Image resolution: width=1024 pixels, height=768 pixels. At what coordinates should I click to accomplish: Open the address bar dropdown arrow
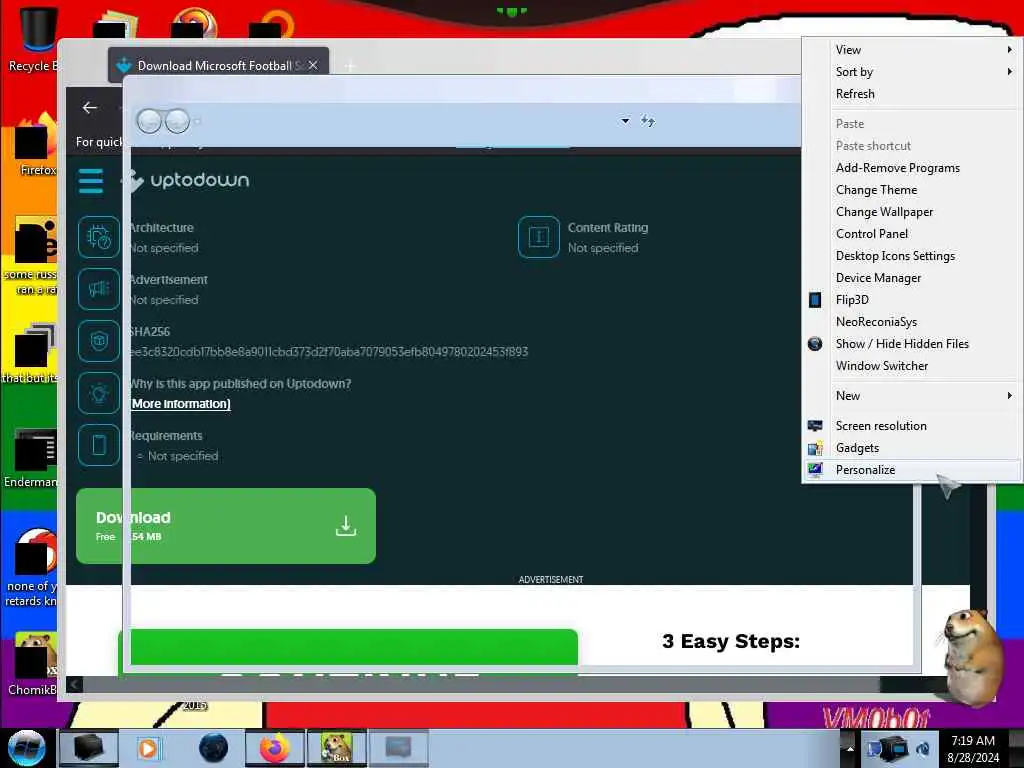pyautogui.click(x=625, y=121)
